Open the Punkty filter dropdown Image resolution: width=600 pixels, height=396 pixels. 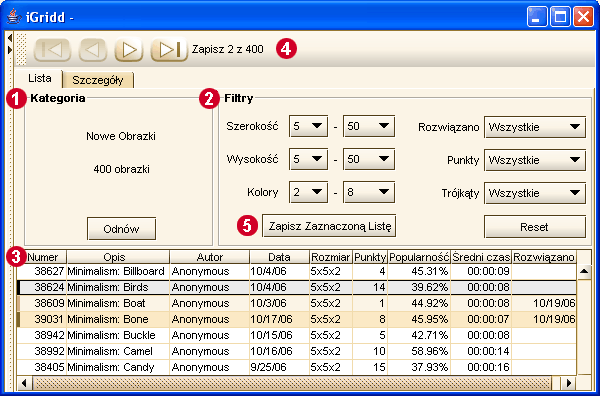click(x=535, y=160)
